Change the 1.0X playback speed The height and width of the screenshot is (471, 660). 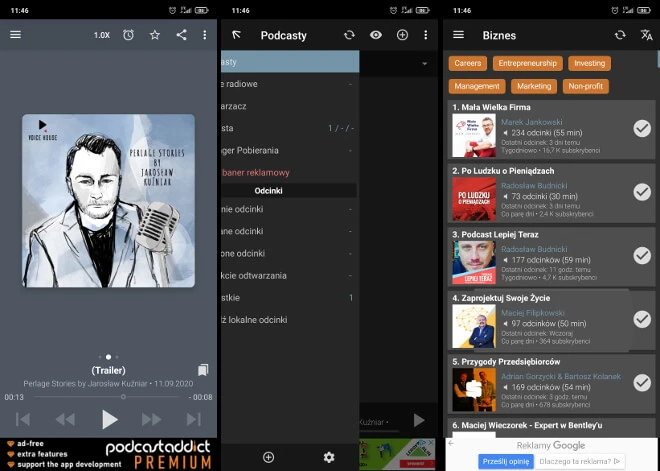pyautogui.click(x=101, y=35)
